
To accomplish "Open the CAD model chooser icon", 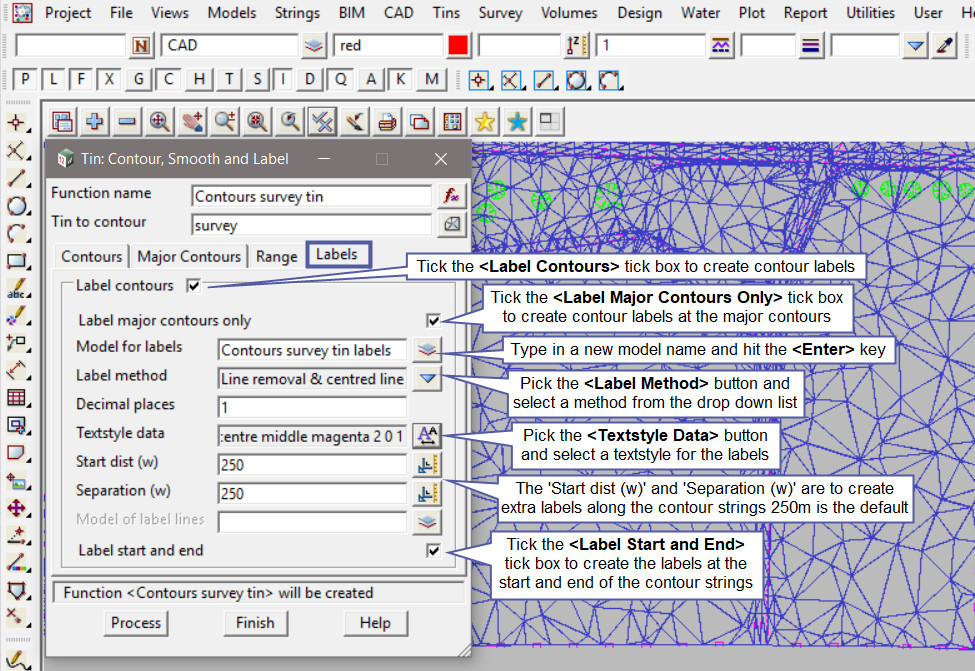I will 314,45.
